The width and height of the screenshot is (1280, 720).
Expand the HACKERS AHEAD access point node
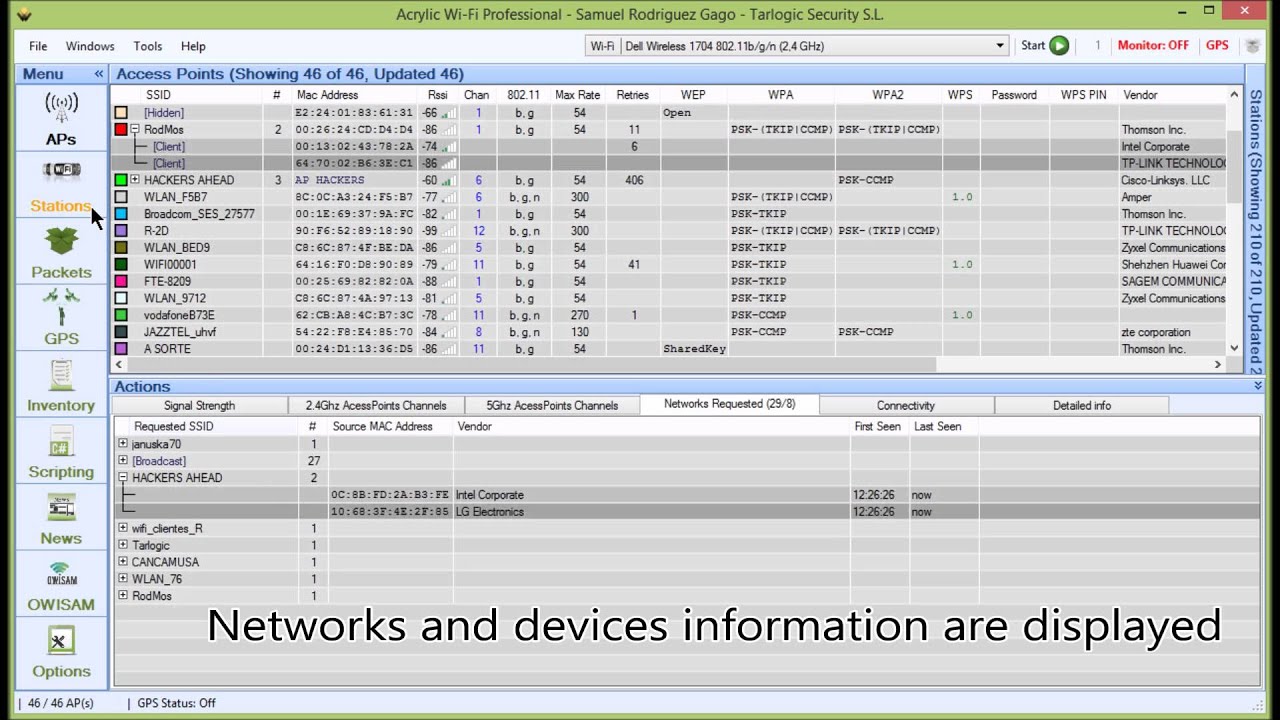pyautogui.click(x=135, y=180)
